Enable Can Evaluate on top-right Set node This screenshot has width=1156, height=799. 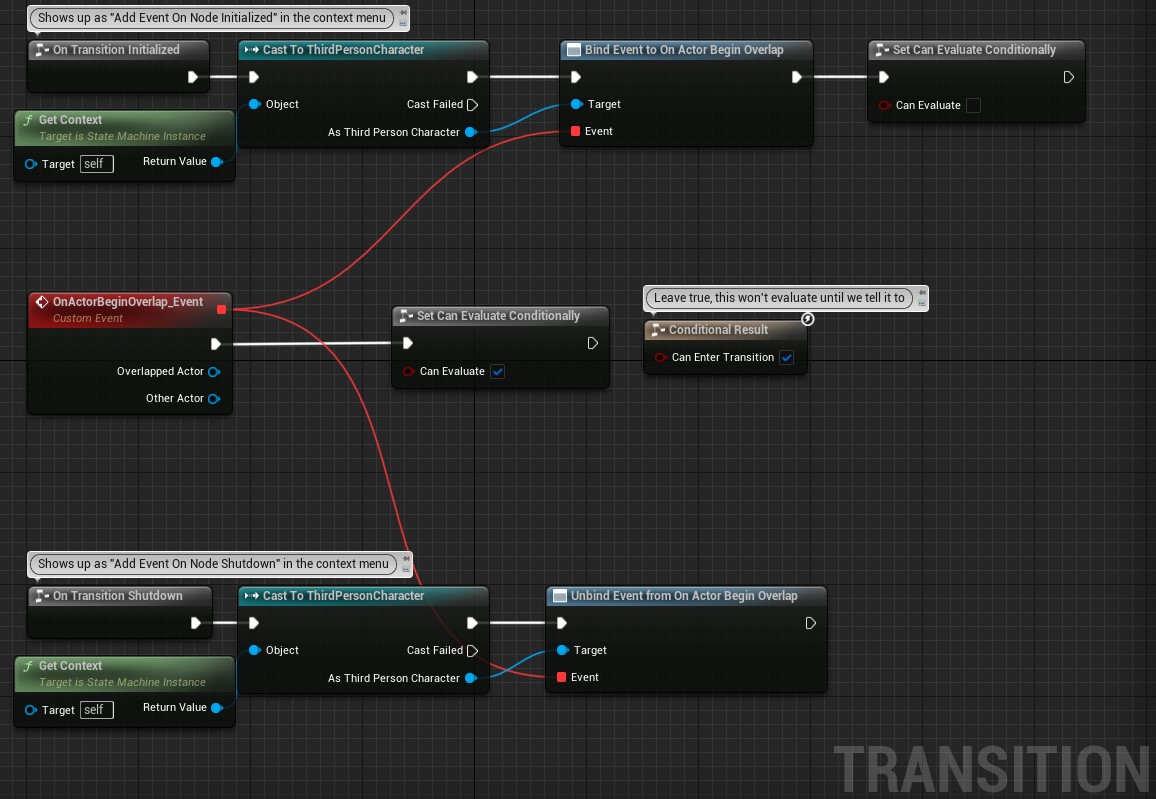[x=973, y=106]
